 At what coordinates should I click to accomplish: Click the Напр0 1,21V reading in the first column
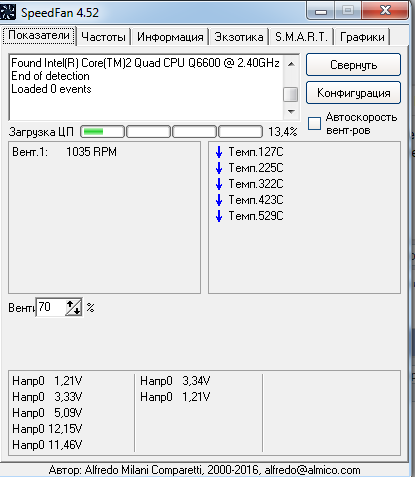point(47,381)
